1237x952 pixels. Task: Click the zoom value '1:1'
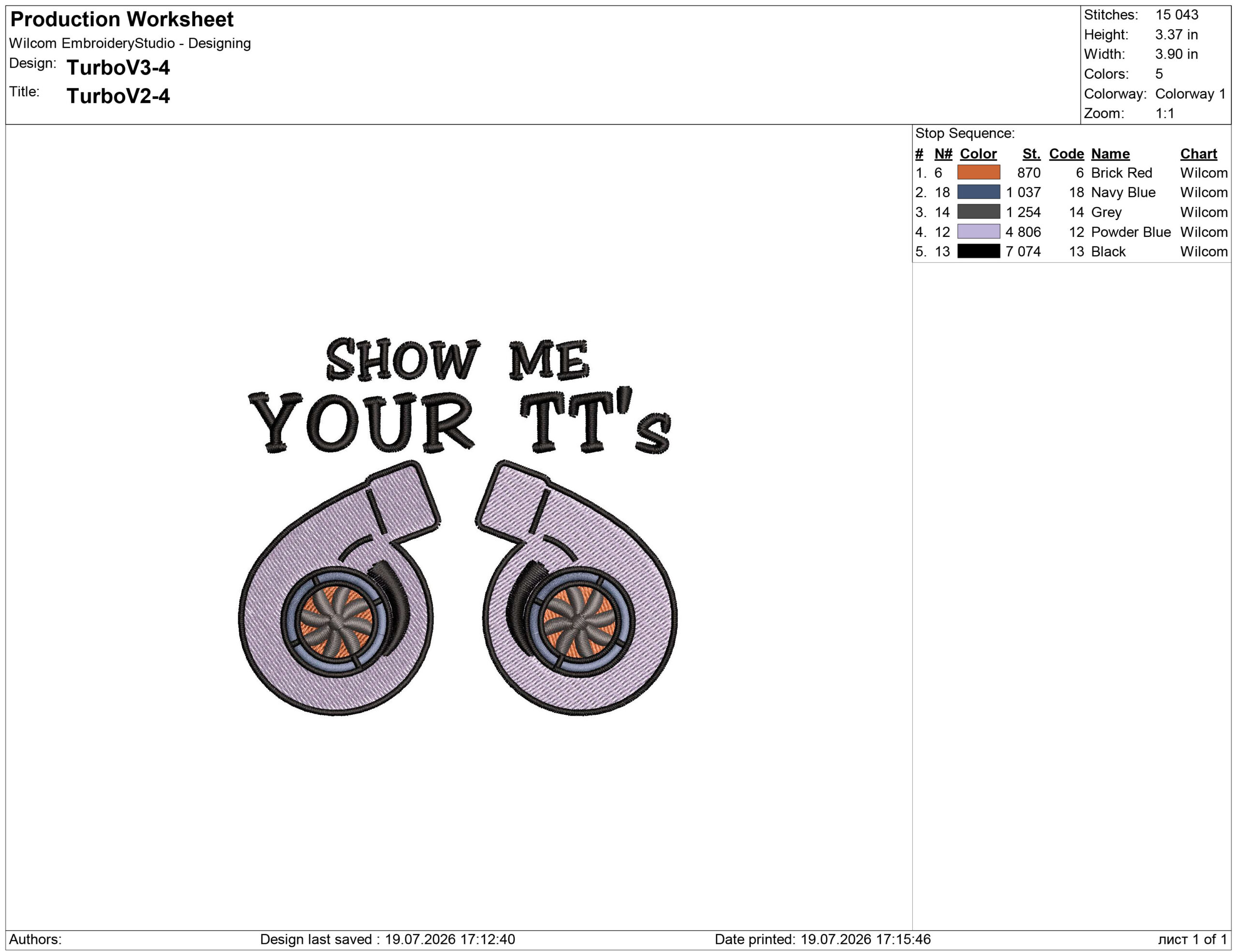coord(1165,113)
